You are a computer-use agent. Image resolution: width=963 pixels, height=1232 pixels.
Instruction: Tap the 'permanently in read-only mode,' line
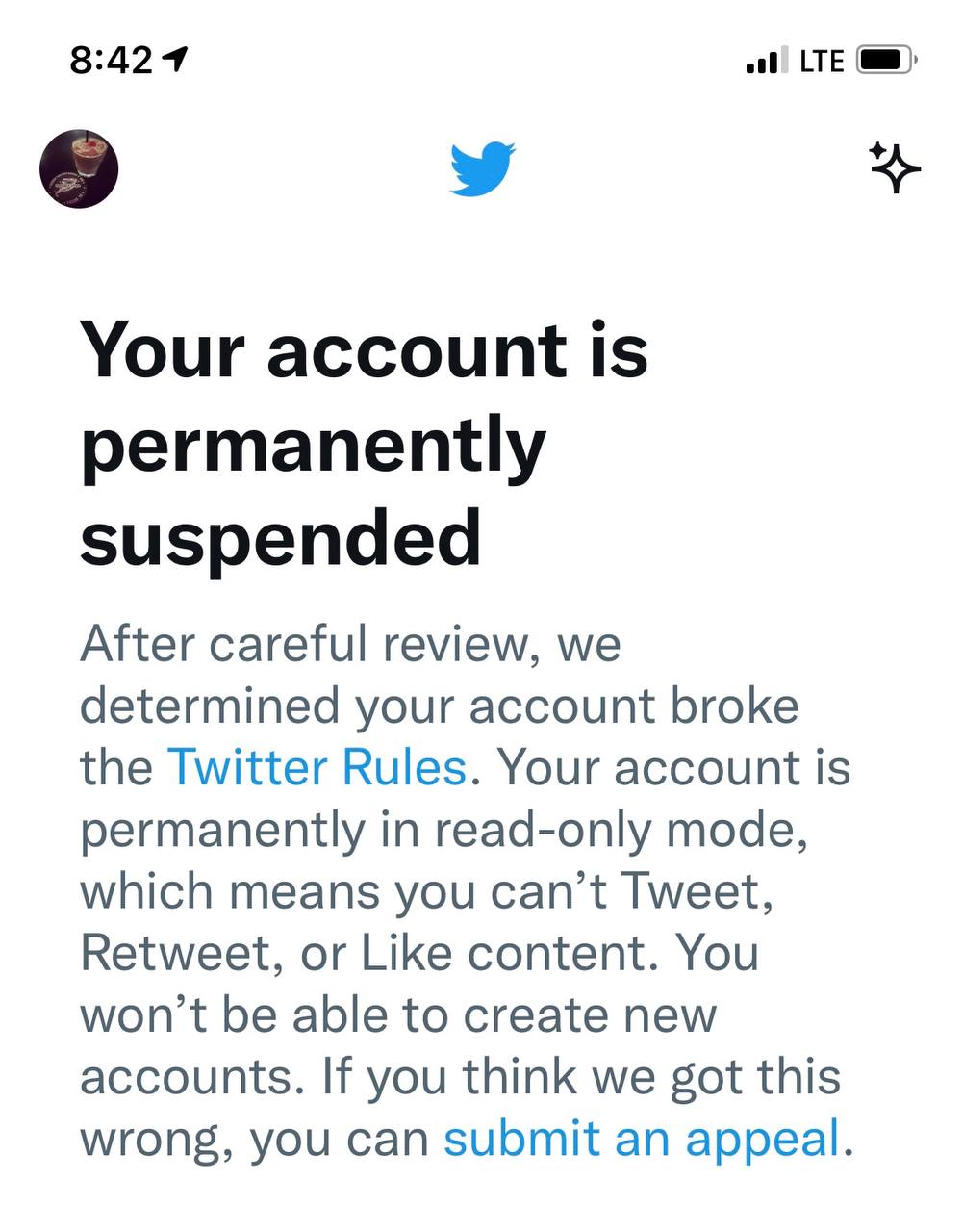(x=444, y=830)
